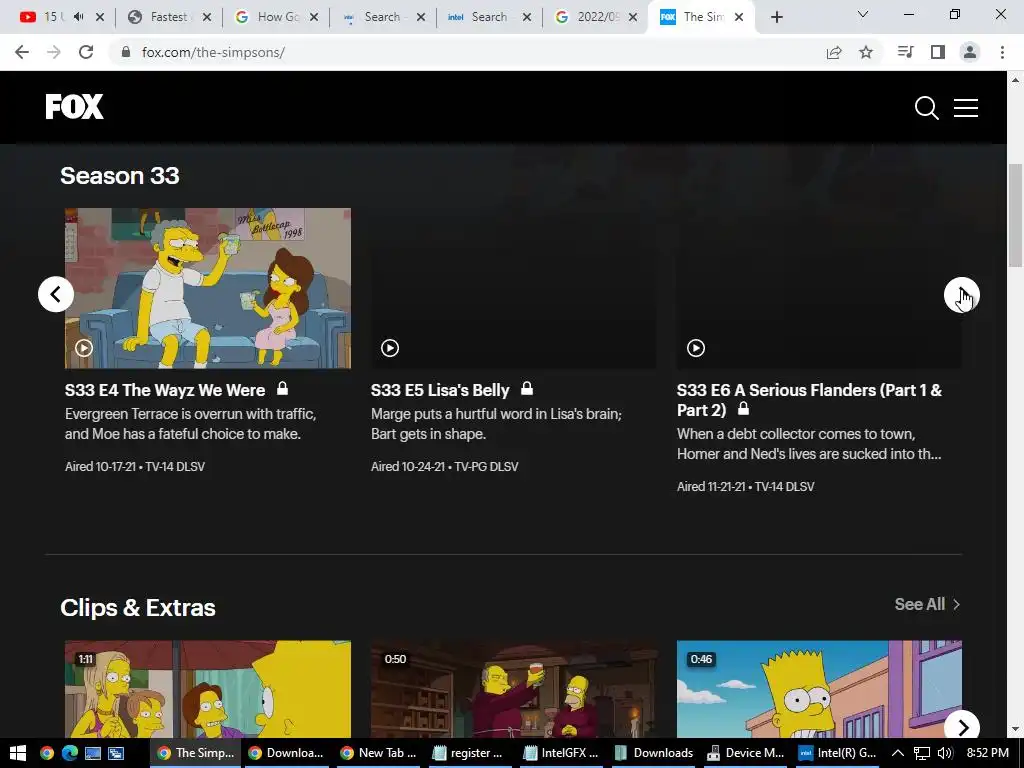Click the lock icon beside Lisa's Belly

[527, 389]
